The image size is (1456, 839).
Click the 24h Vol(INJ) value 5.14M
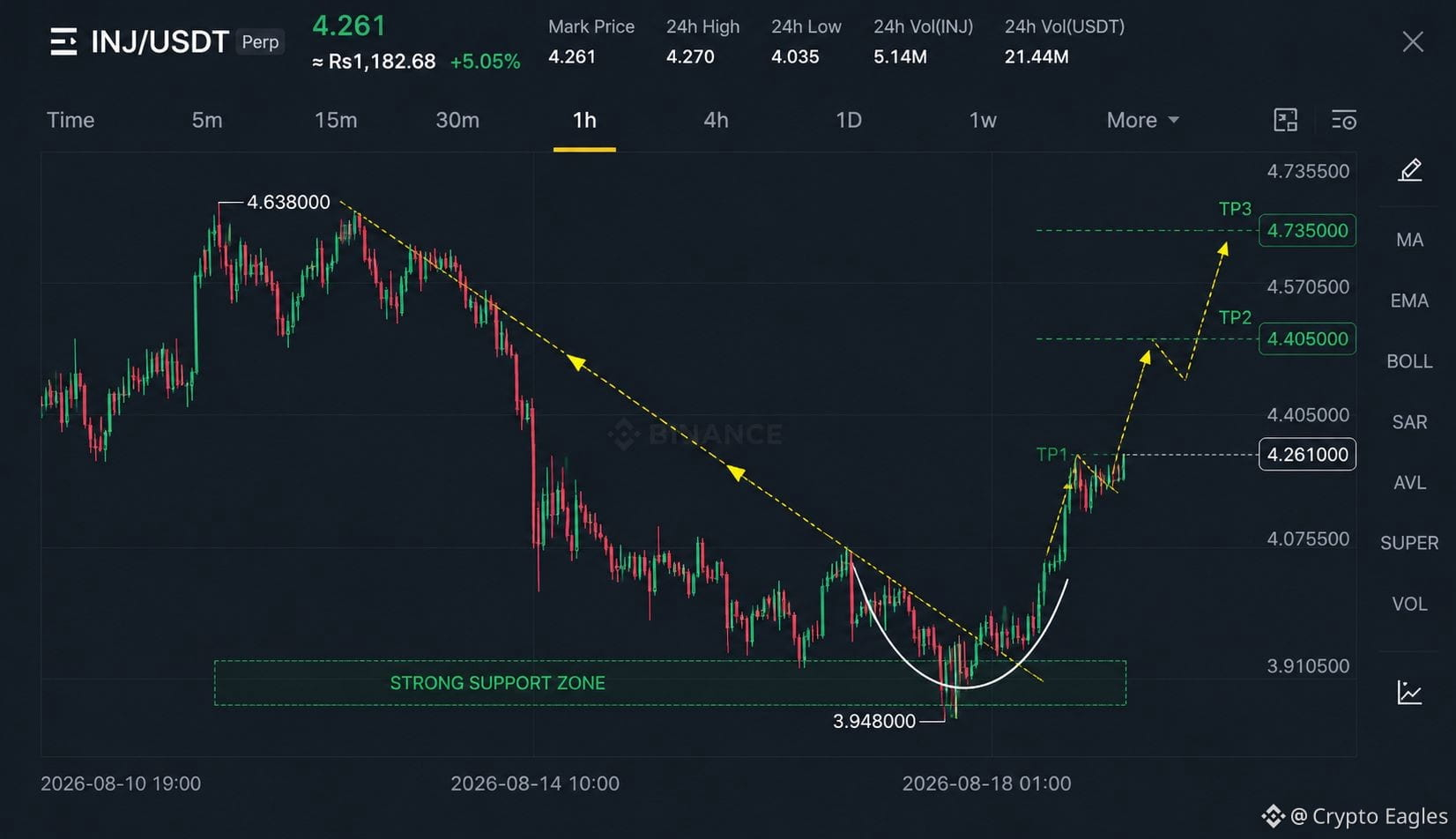pyautogui.click(x=900, y=56)
